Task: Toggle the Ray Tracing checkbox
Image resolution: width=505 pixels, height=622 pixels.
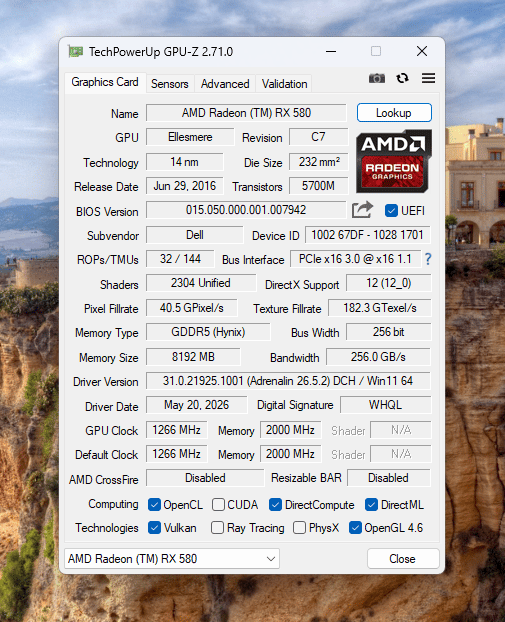Action: (217, 528)
